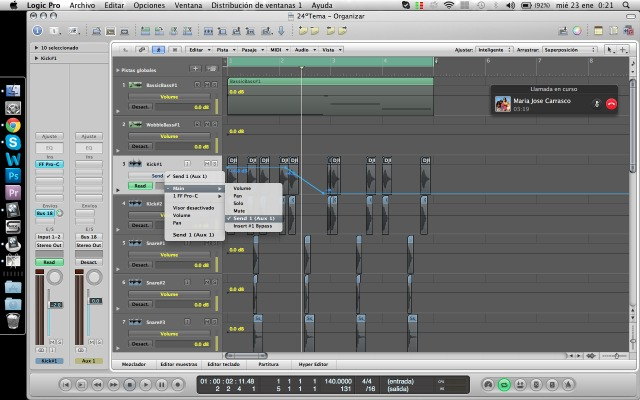Open Photoshop from the dock
Viewport: 640px width, 400px height.
(13, 175)
